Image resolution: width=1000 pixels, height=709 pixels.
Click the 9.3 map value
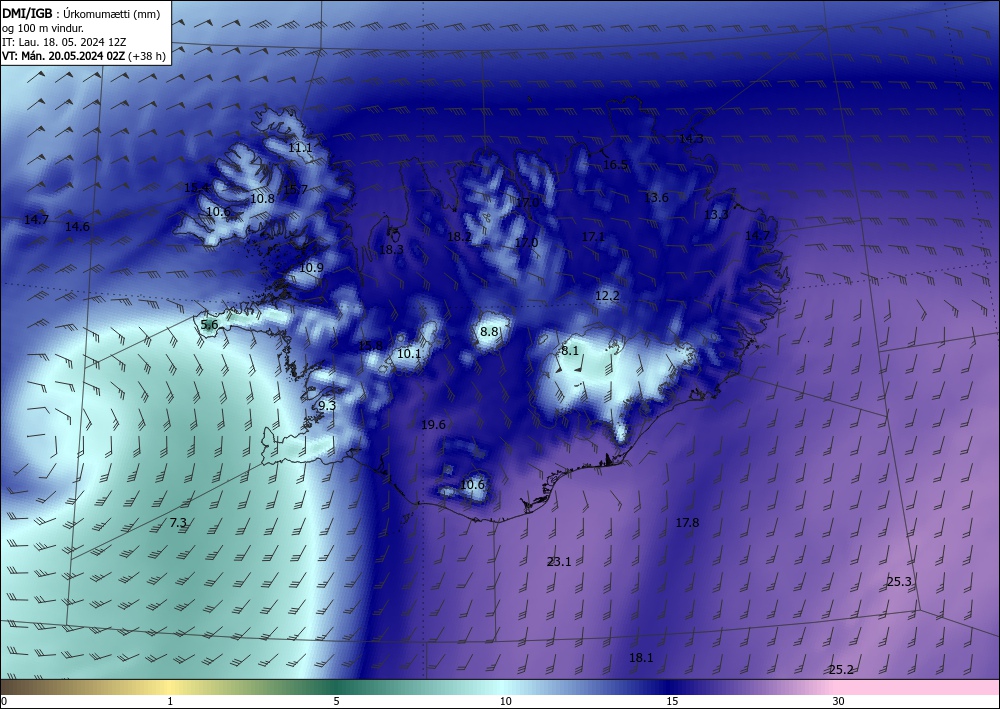[x=327, y=406]
